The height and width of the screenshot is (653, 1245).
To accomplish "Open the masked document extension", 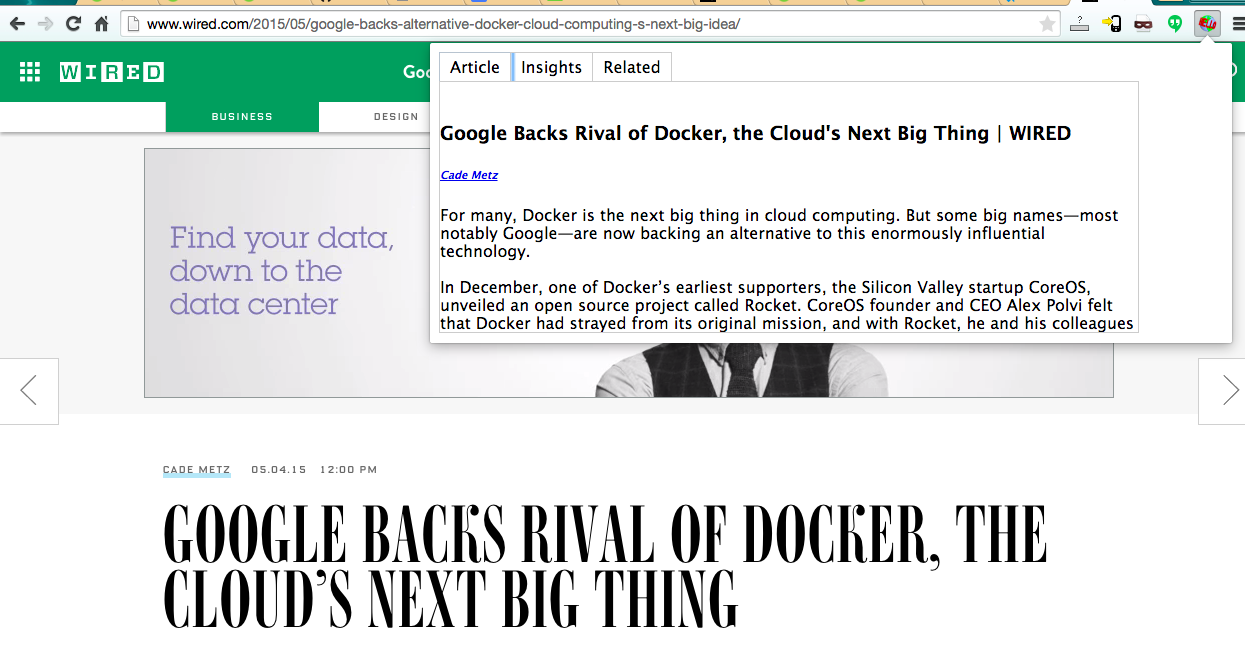I will pyautogui.click(x=1143, y=23).
